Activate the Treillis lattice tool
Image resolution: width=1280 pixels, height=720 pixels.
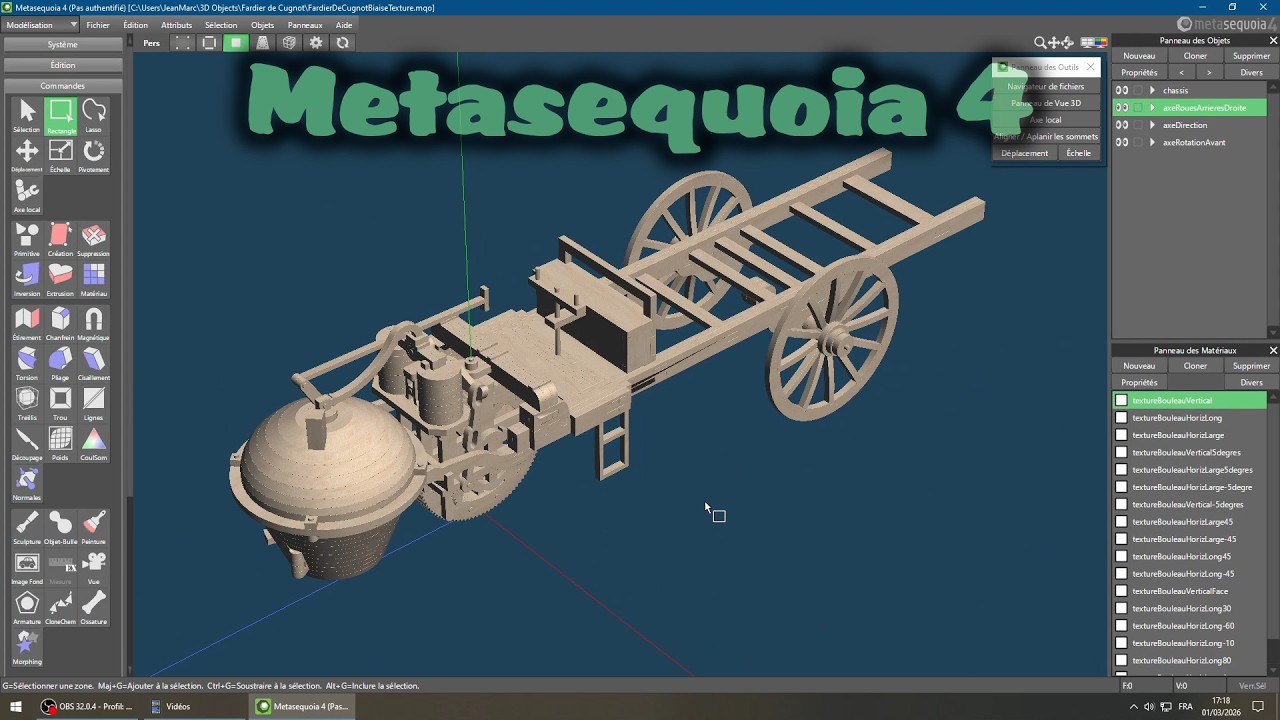click(x=27, y=404)
